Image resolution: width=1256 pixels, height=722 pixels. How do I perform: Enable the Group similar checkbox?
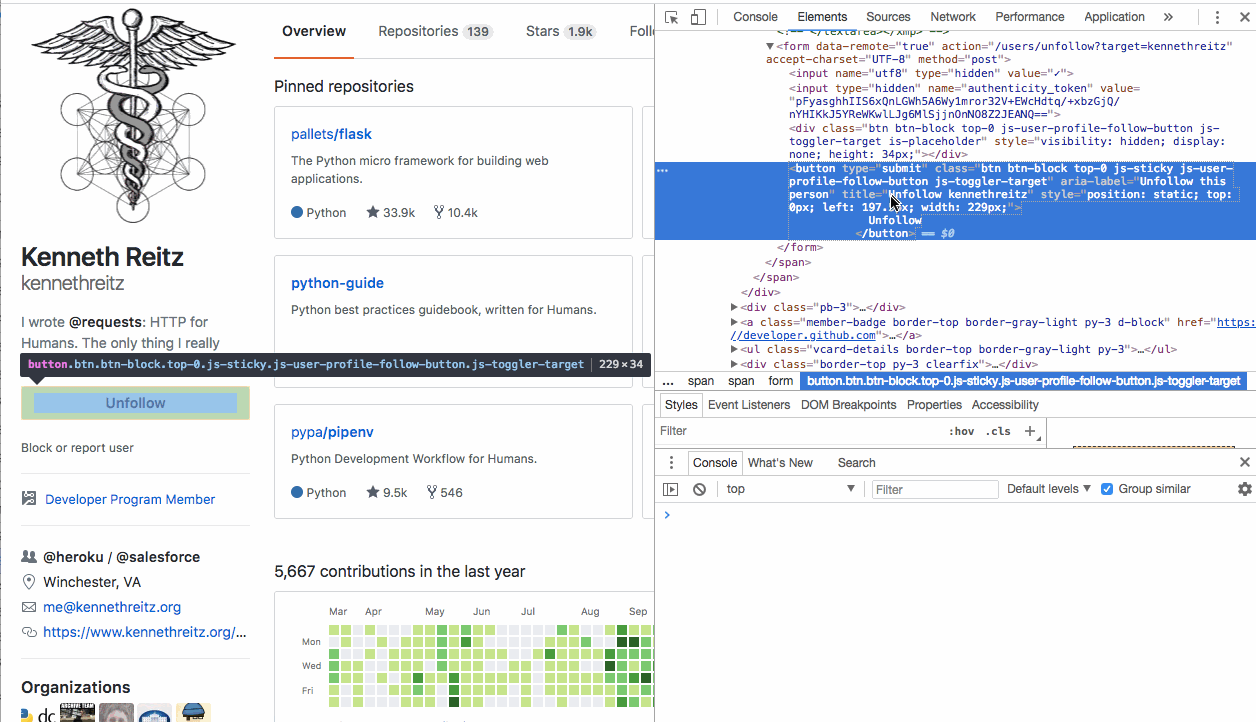(1107, 489)
